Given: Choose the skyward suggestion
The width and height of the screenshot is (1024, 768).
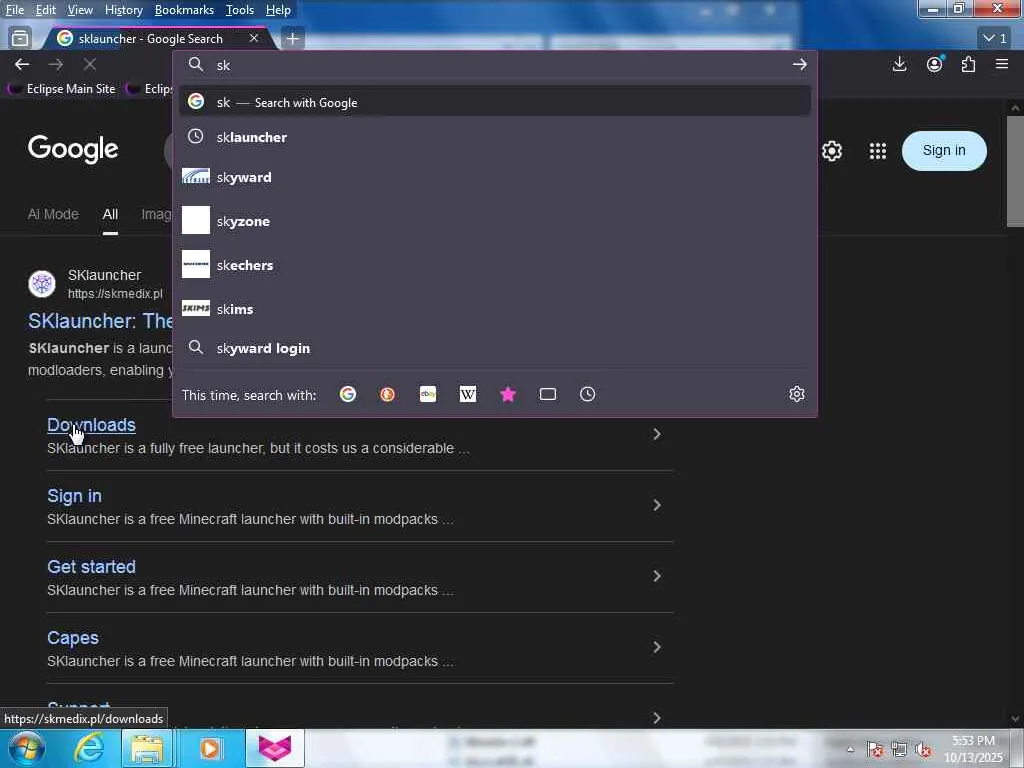Looking at the screenshot, I should point(495,177).
